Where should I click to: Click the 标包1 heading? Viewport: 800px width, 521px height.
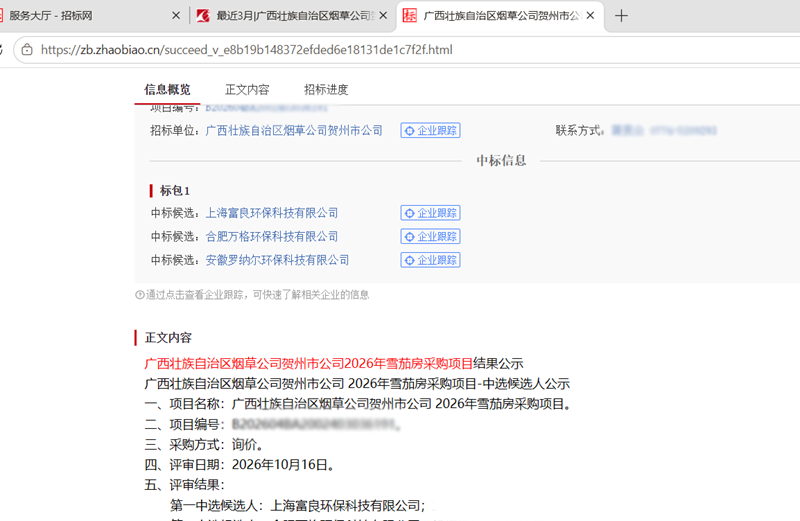[175, 191]
